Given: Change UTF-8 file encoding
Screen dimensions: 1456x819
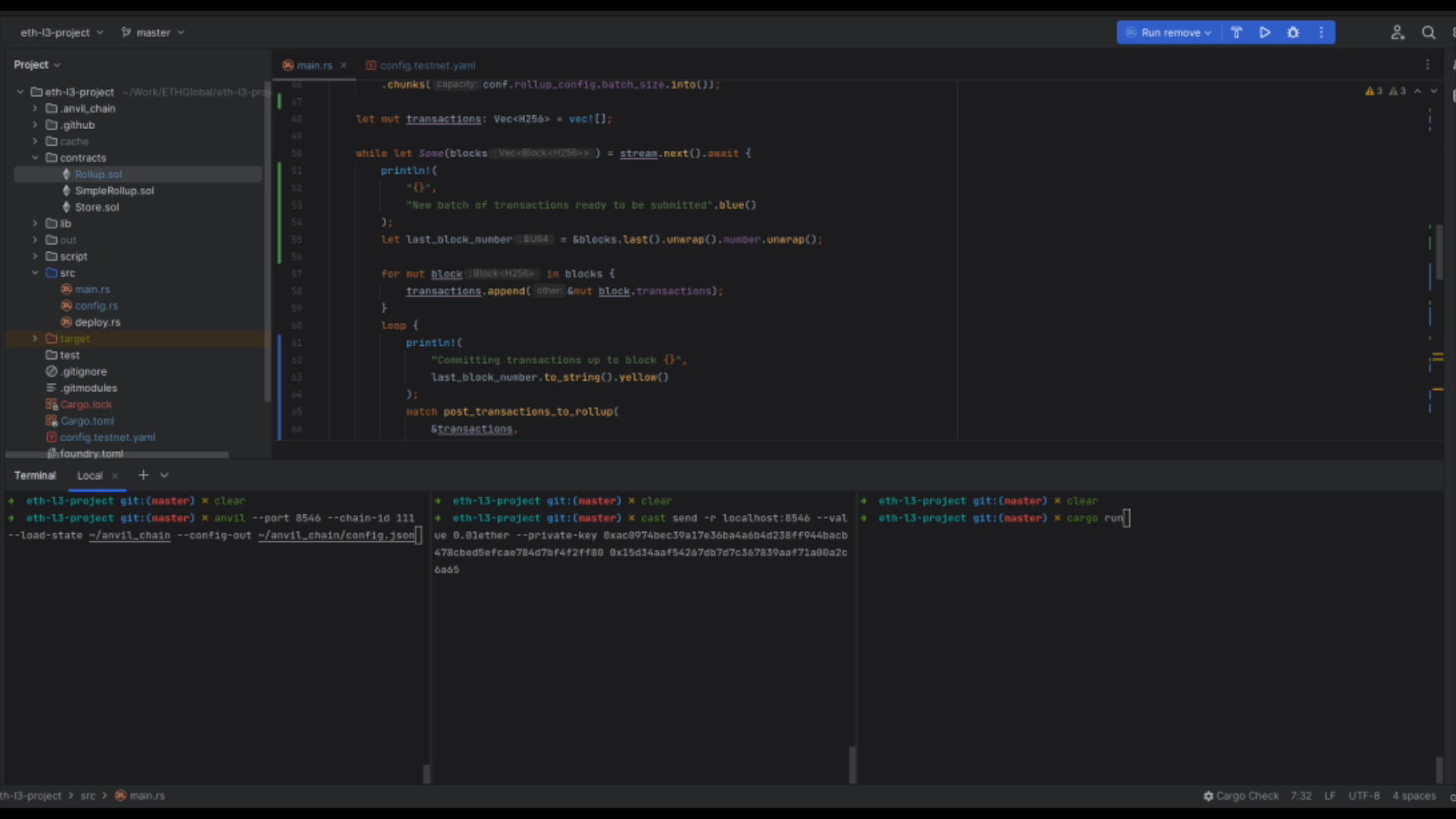Looking at the screenshot, I should click(1363, 796).
